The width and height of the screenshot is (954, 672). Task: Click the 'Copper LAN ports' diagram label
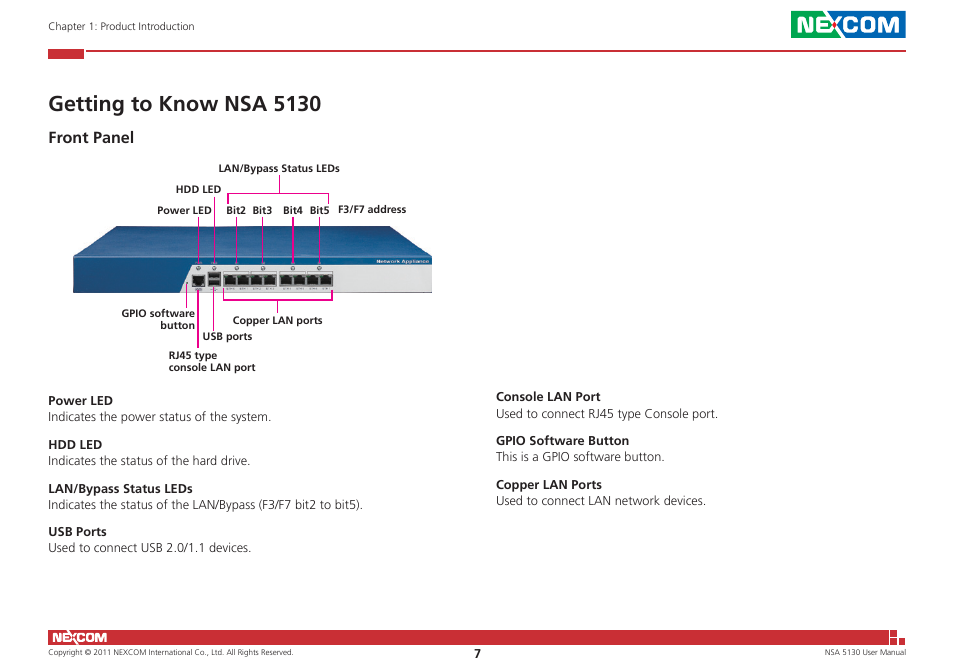pyautogui.click(x=277, y=320)
